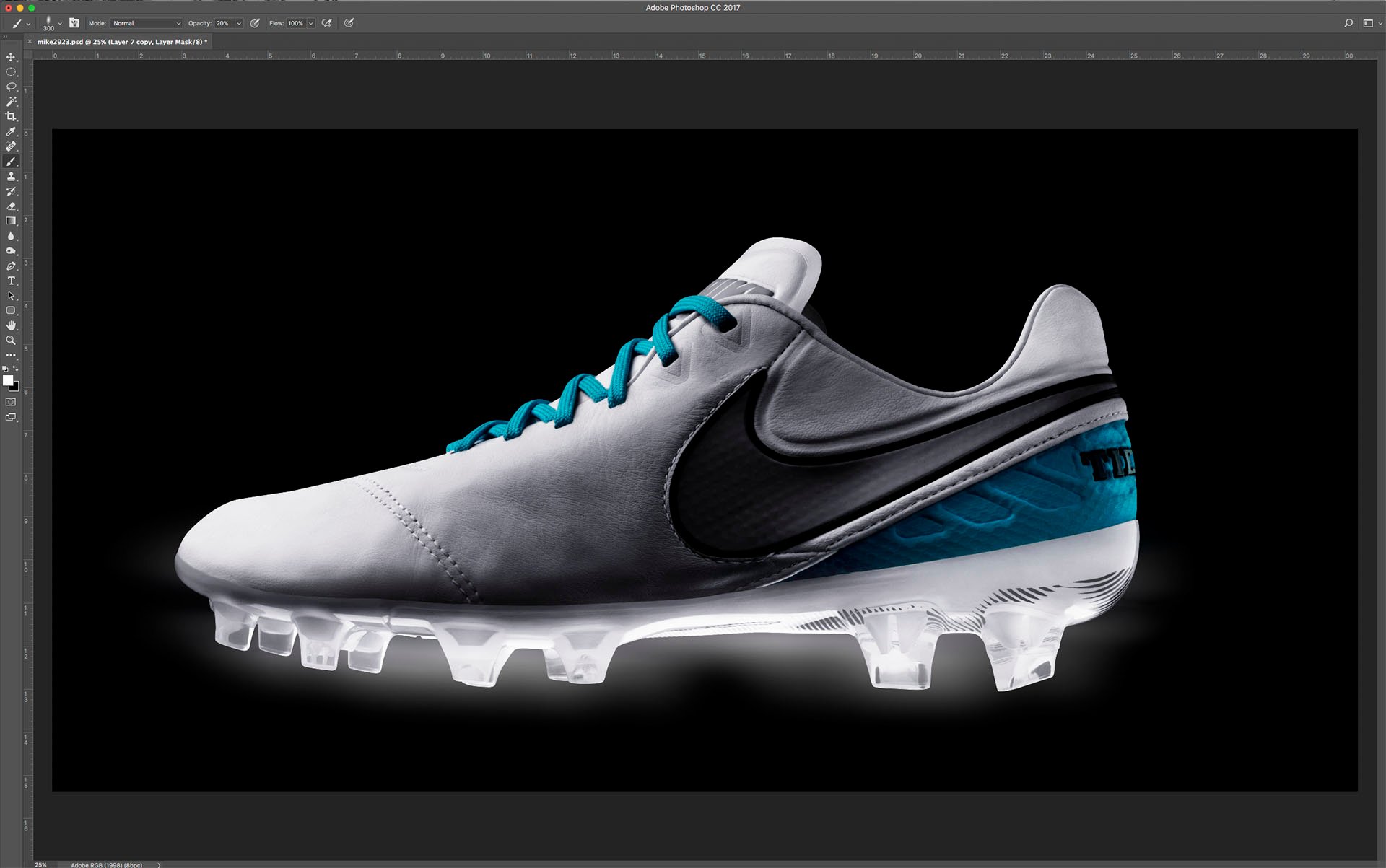Toggle Quick Mask mode

(x=11, y=402)
